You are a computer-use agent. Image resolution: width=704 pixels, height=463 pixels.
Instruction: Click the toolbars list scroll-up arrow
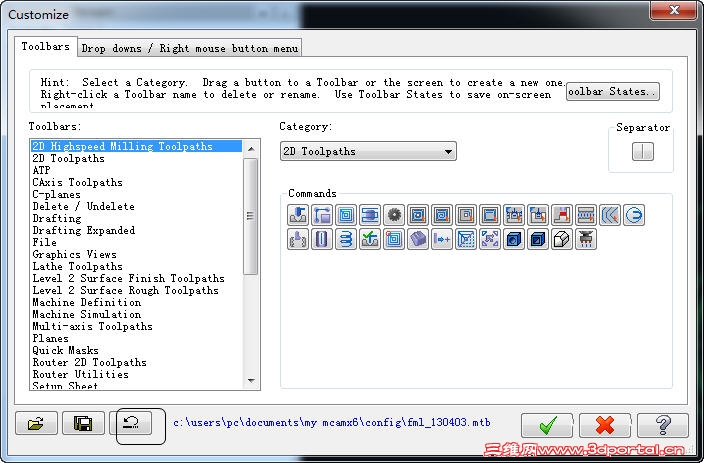click(251, 149)
